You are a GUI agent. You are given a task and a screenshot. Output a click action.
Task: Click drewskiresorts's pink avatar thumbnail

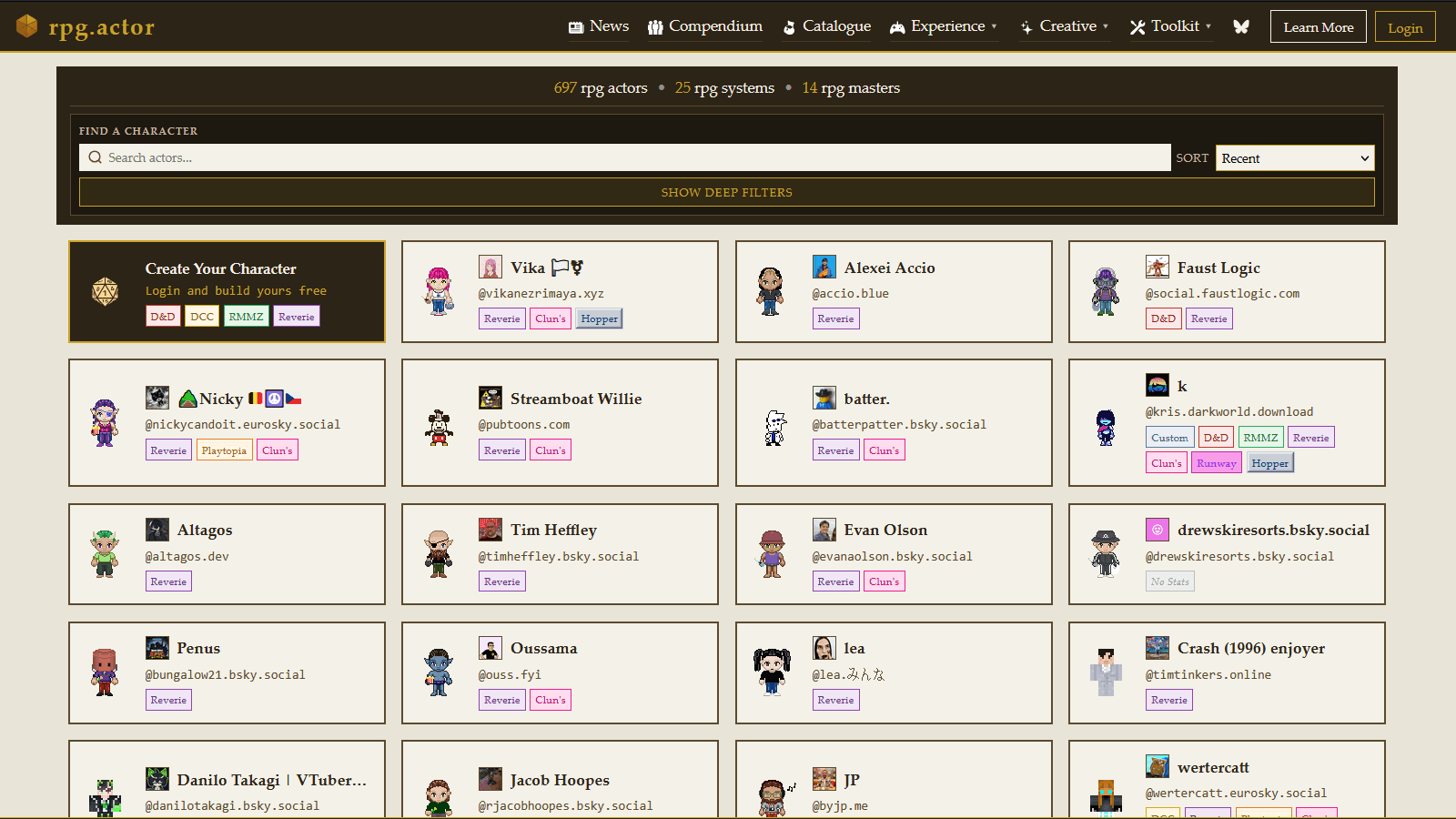(x=1158, y=529)
